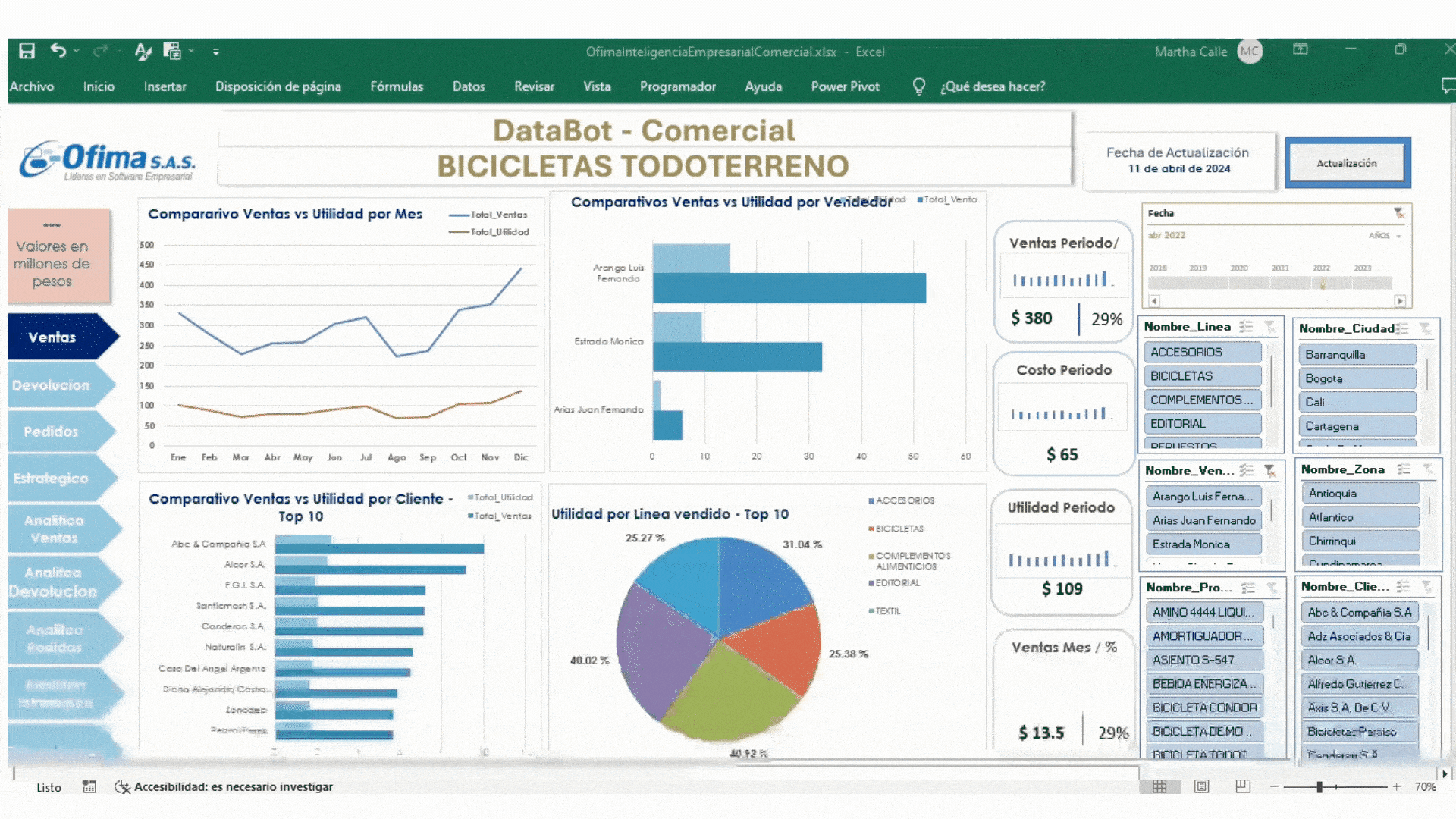Click the Actualización button
The image size is (1456, 819).
point(1347,163)
